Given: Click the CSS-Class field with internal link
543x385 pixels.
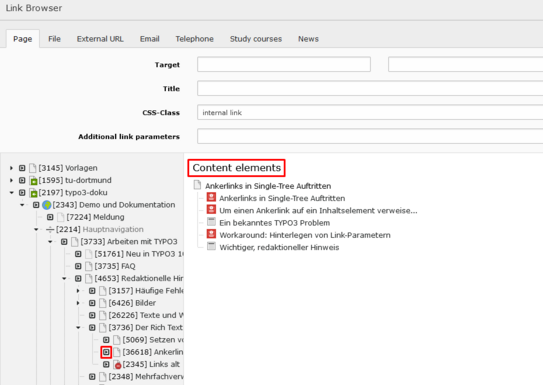Looking at the screenshot, I should (x=370, y=112).
